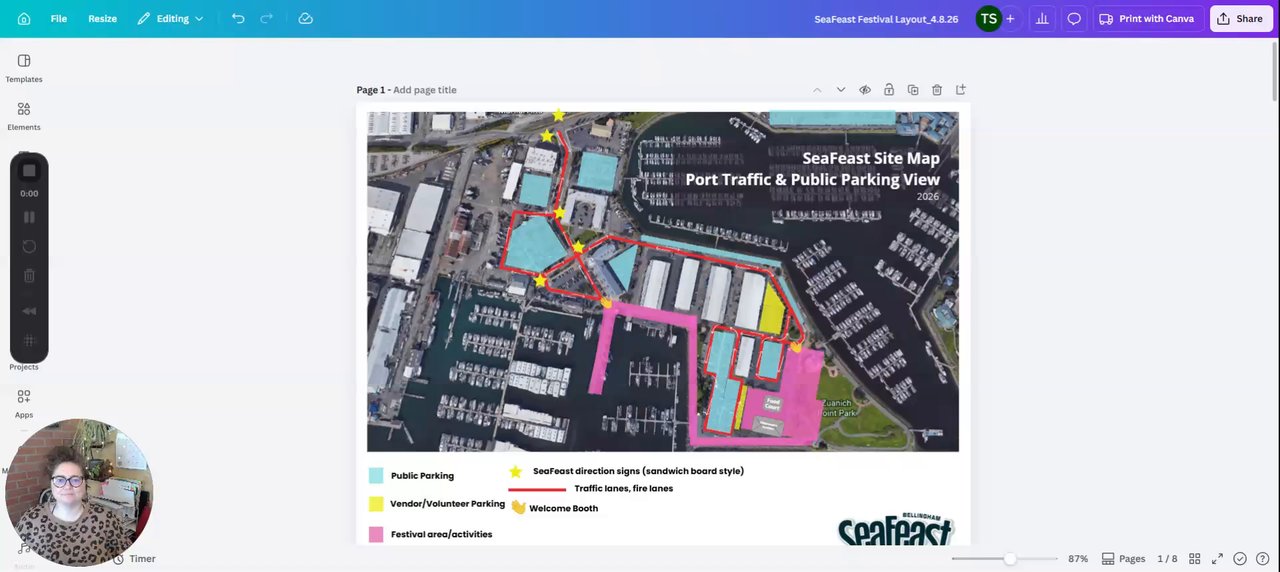Select the SeaFeast Festival Layout_4.8.26 title
Screen dimensions: 1280x572
click(x=886, y=19)
